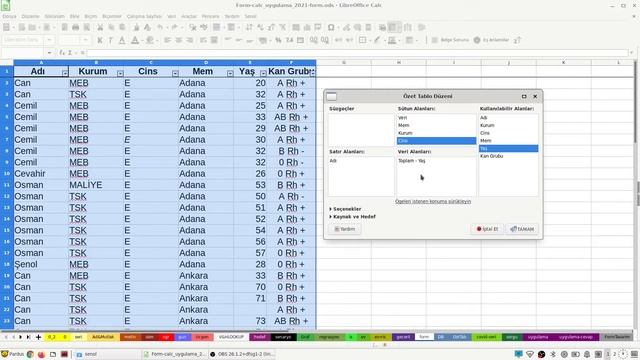This screenshot has width=640, height=360.
Task: Open the Düzenle menu
Action: pyautogui.click(x=31, y=16)
